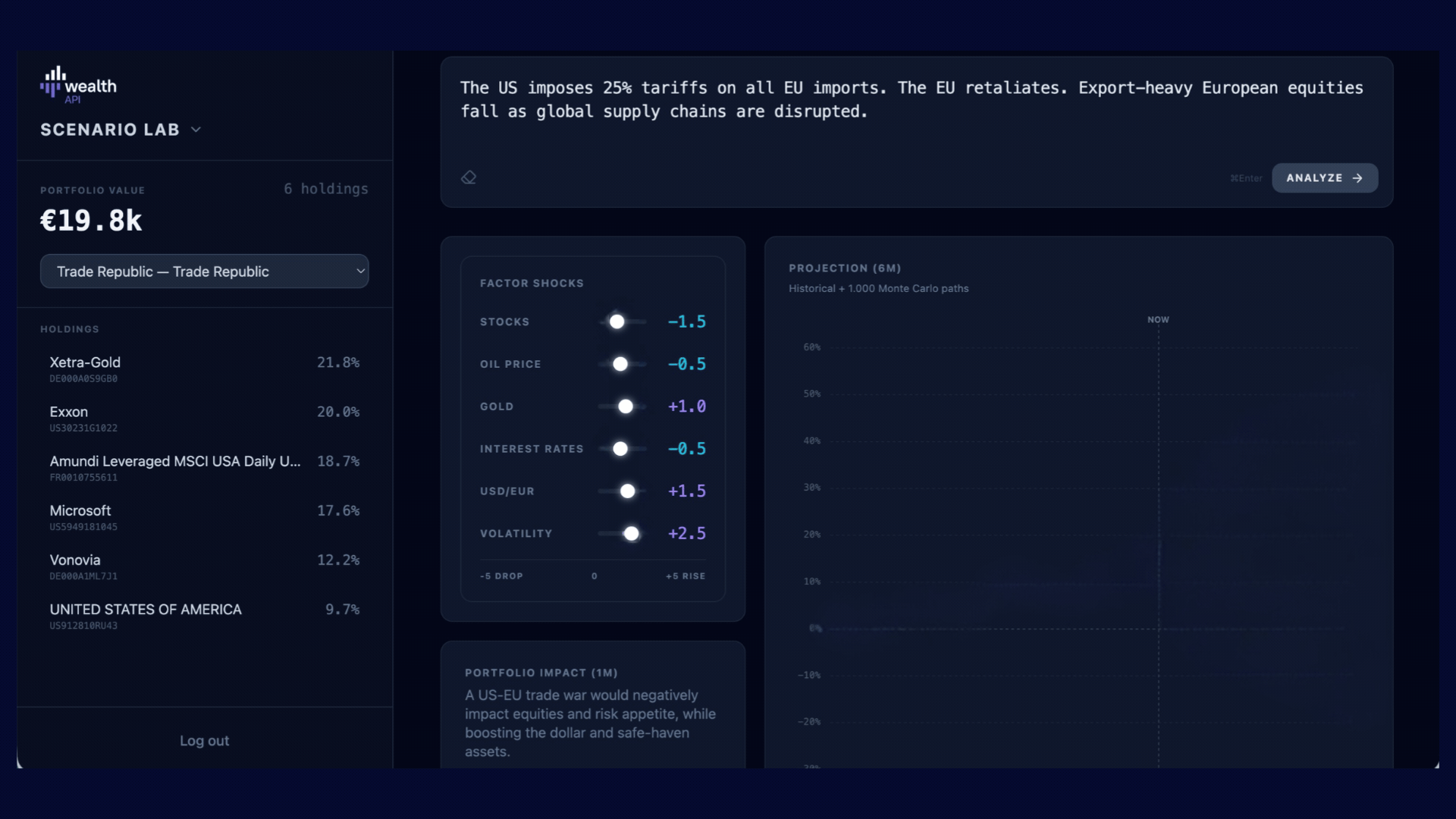Select the Exxon holding row

pyautogui.click(x=204, y=419)
